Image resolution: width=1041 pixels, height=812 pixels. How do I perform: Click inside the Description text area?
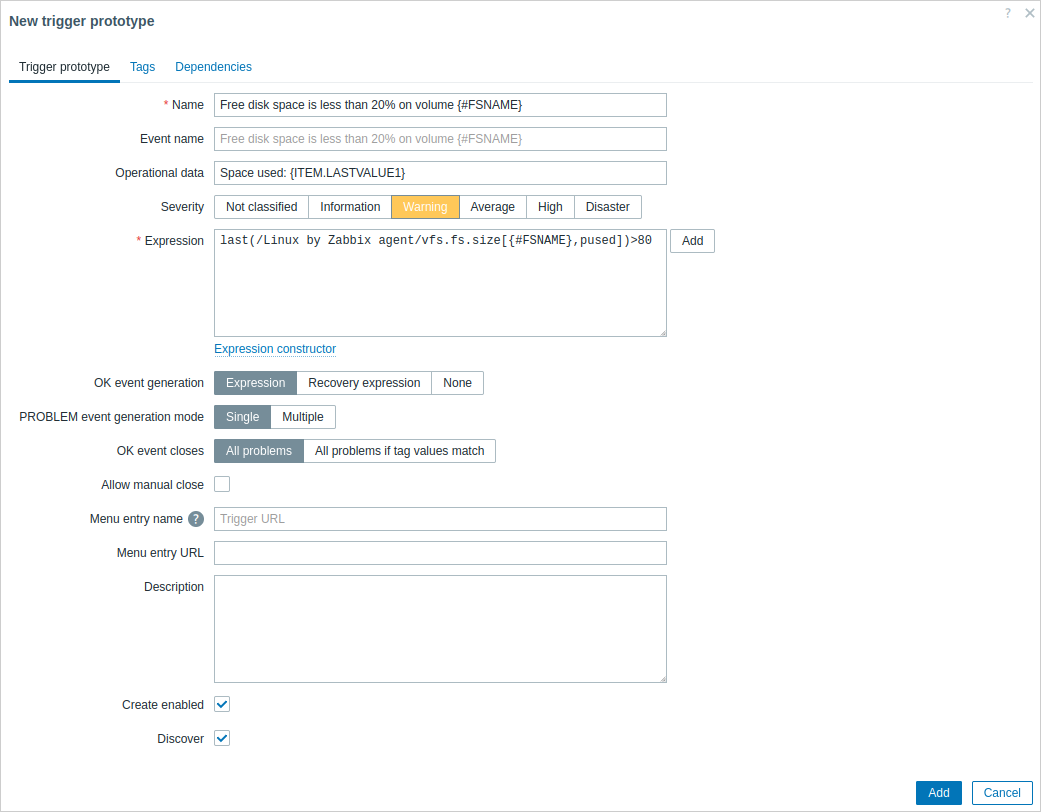440,629
